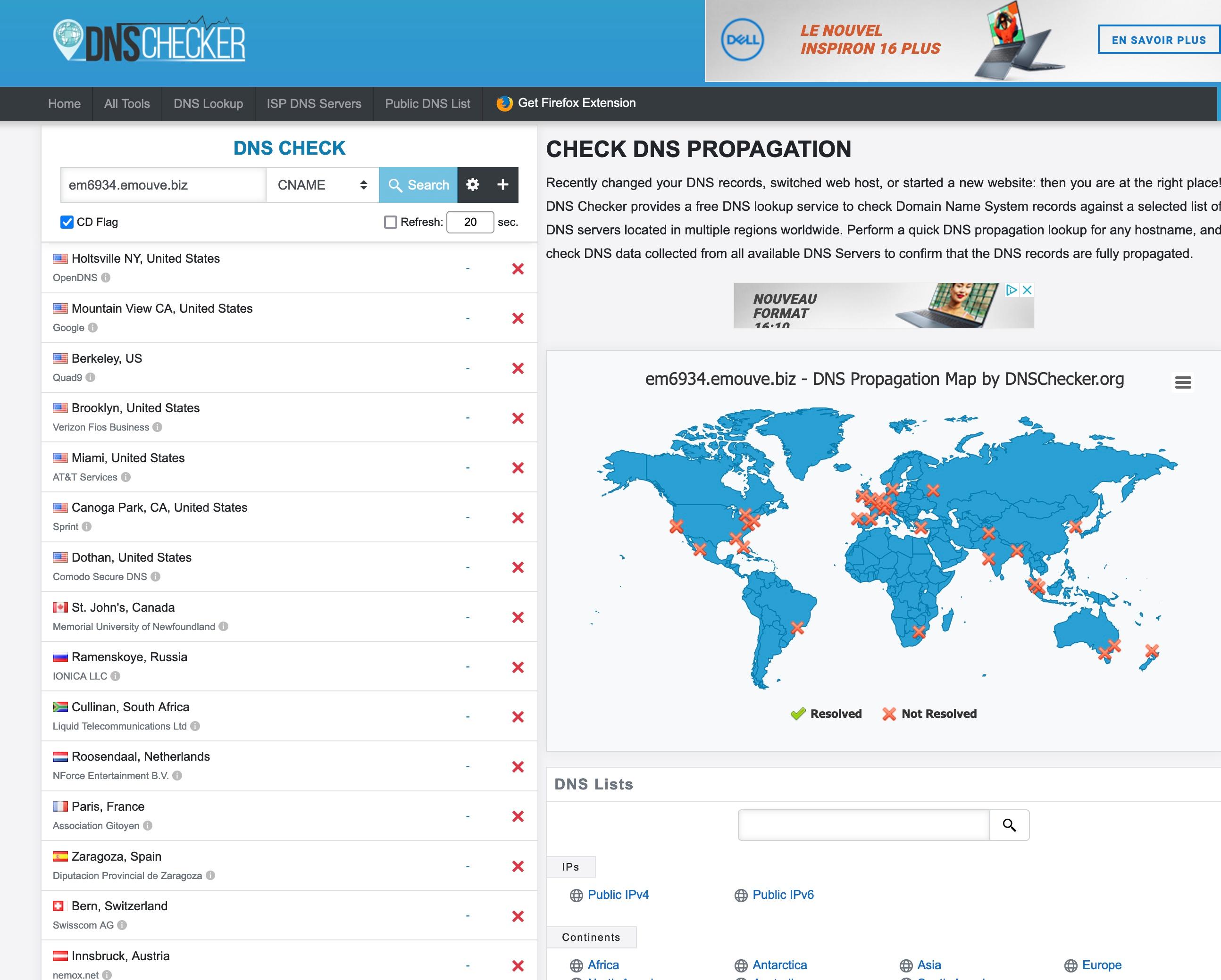Toggle the Not Resolved legend item
Viewport: 1221px width, 980px height.
coord(929,714)
